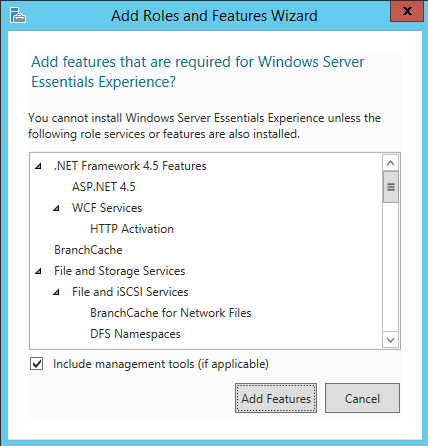Screen dimensions: 428x446
Task: Click the scroll down arrow in the features list
Action: pos(391,340)
